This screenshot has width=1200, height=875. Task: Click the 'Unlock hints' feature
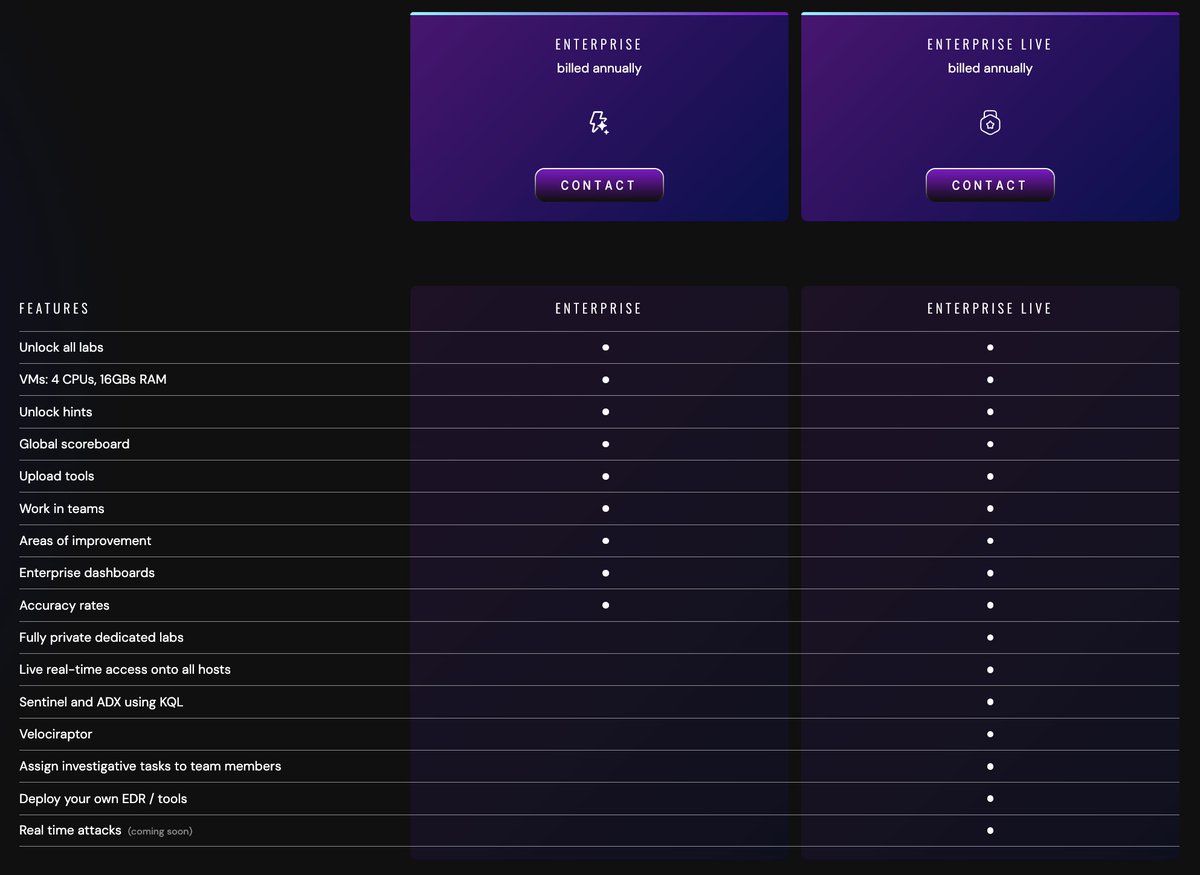56,412
